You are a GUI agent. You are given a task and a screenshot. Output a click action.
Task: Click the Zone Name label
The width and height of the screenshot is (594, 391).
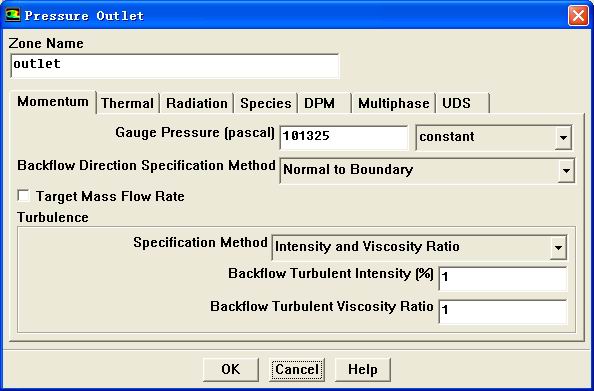(x=46, y=43)
